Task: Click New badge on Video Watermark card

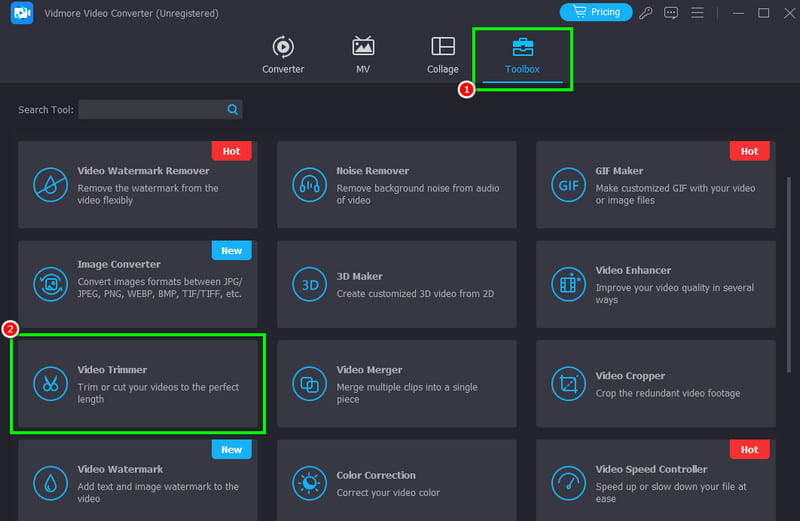Action: point(231,450)
